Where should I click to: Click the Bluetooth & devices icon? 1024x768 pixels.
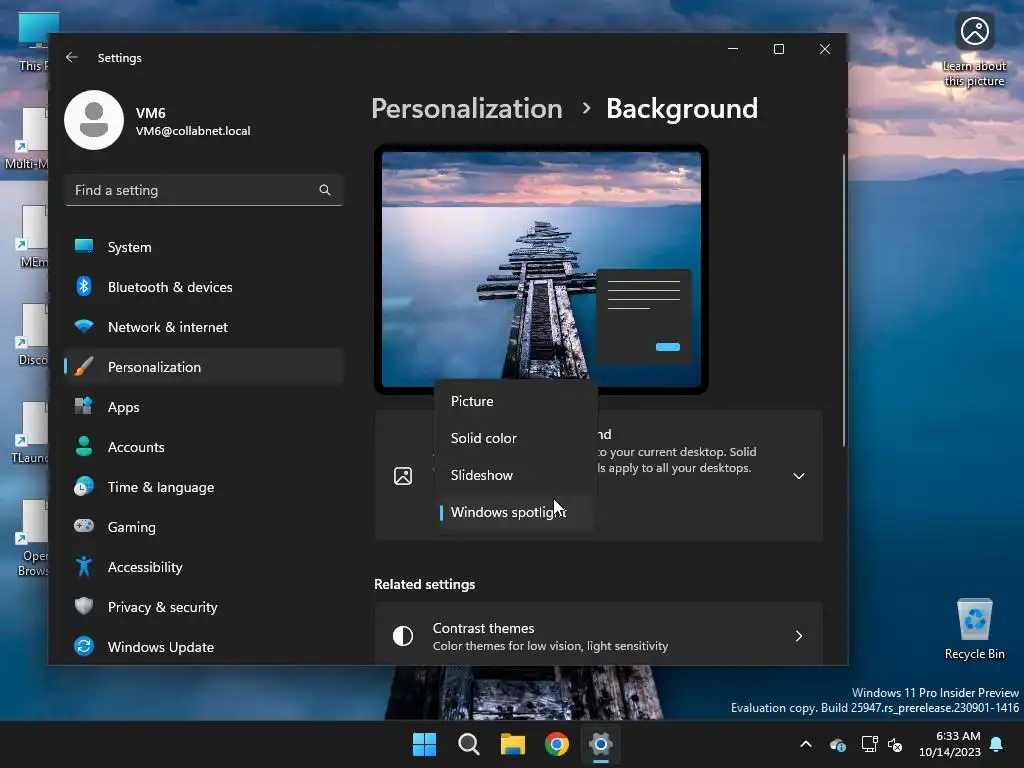click(x=84, y=286)
